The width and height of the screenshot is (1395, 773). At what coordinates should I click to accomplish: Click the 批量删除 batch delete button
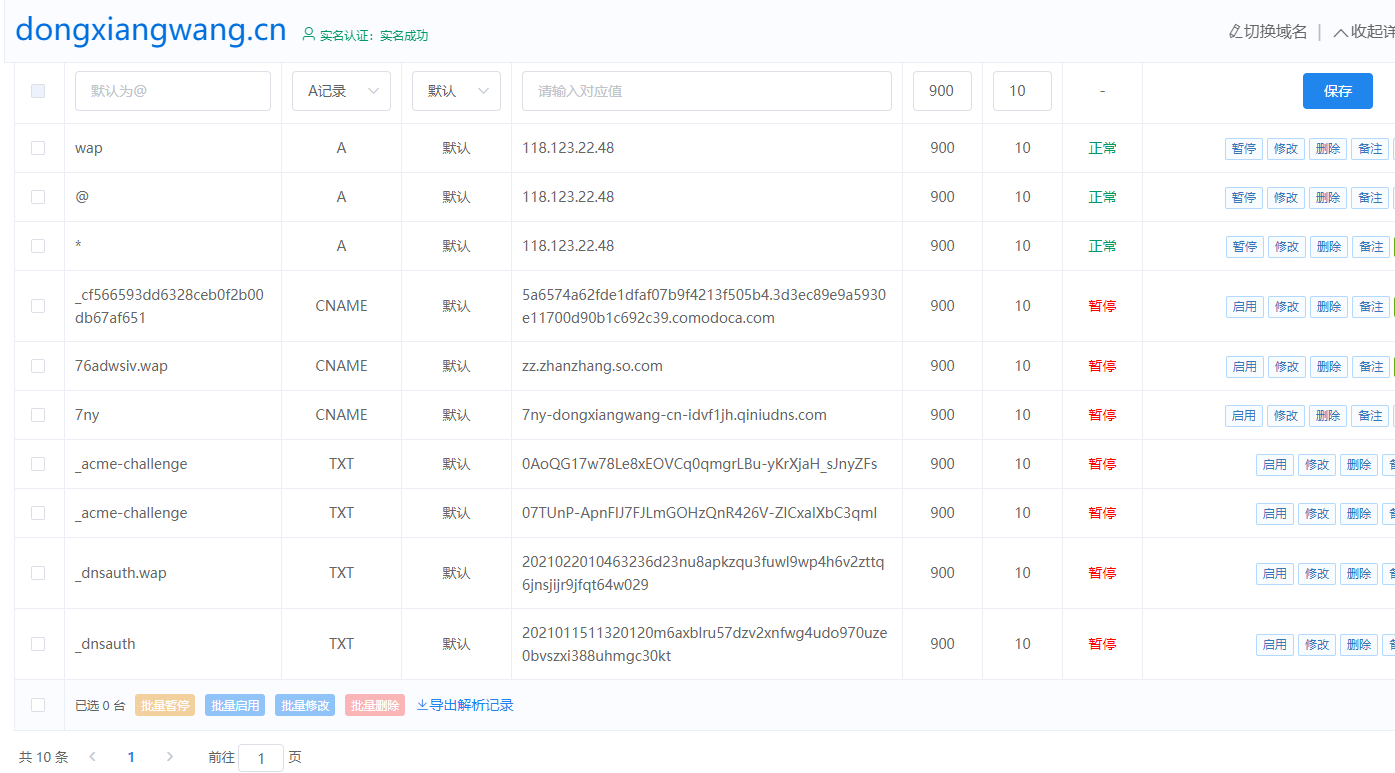click(374, 706)
